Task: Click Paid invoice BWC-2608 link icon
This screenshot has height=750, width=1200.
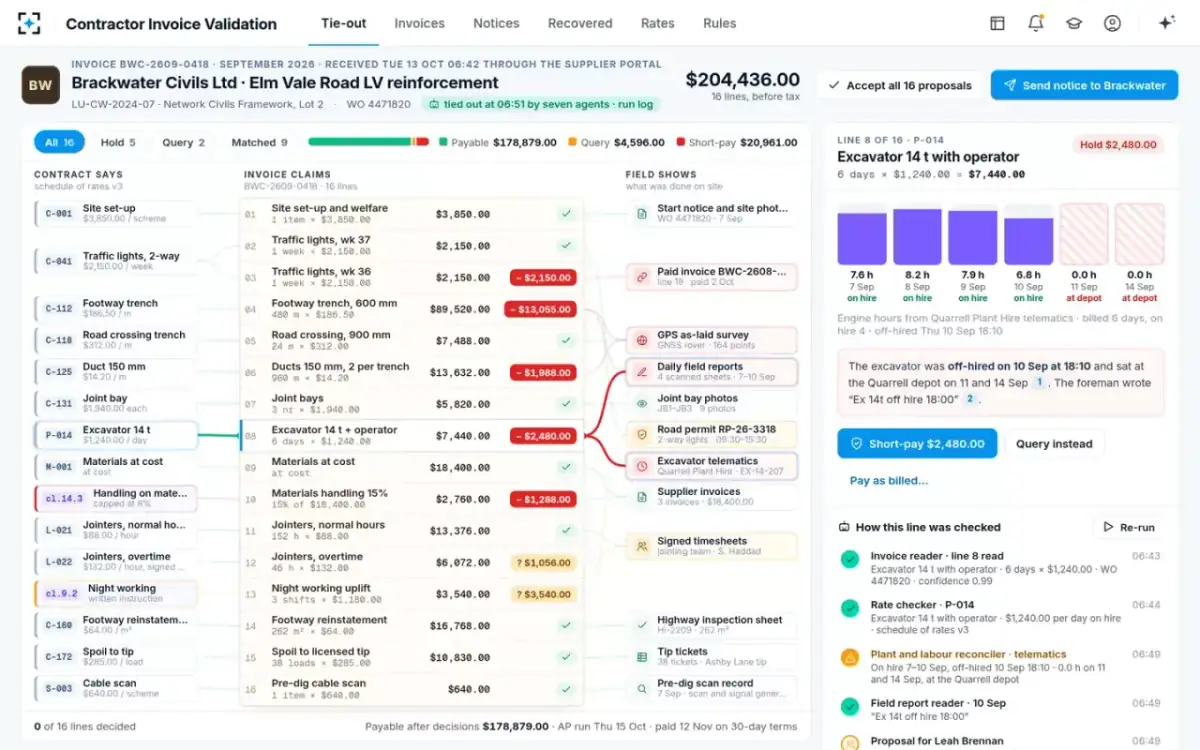Action: (642, 277)
